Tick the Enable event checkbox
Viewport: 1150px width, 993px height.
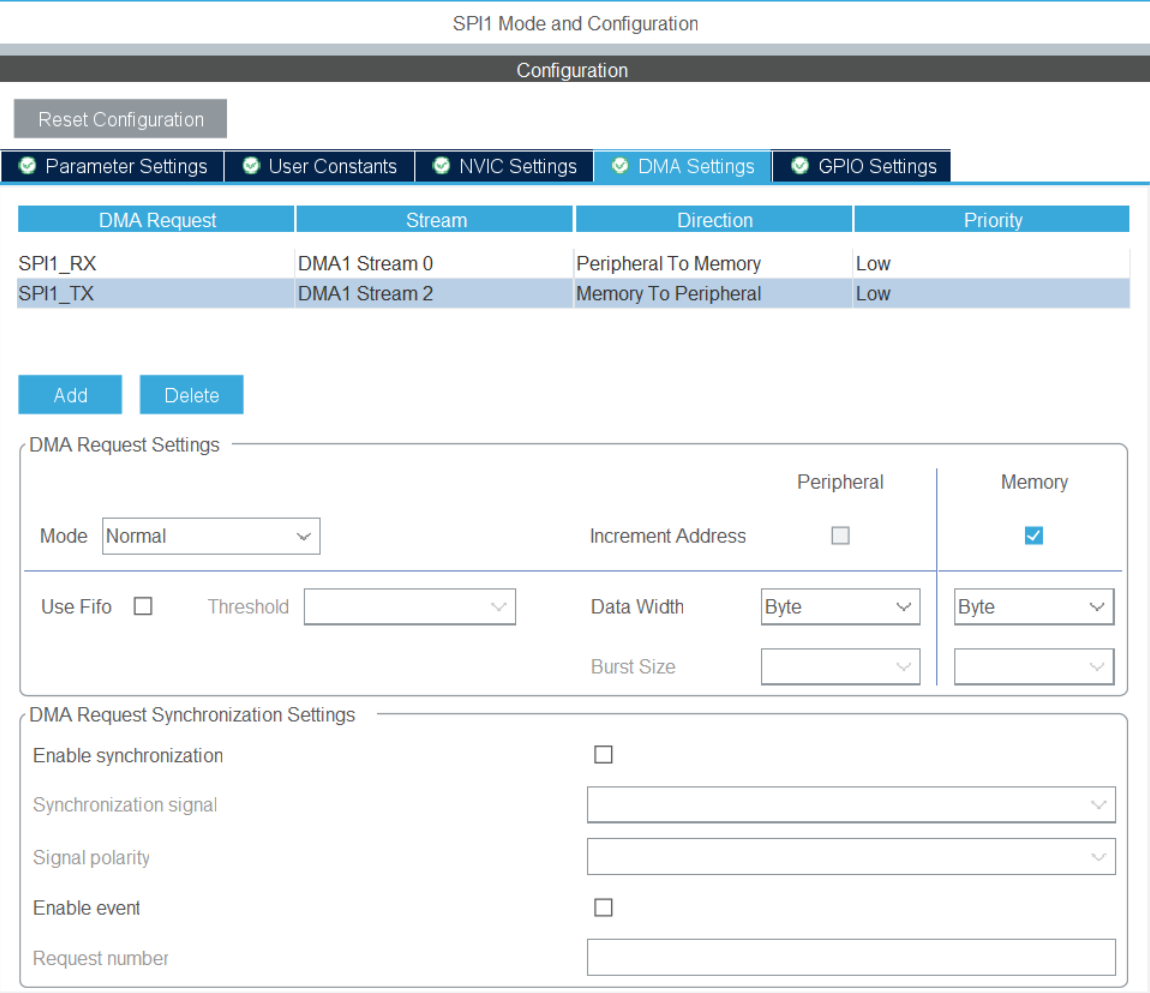(x=603, y=908)
